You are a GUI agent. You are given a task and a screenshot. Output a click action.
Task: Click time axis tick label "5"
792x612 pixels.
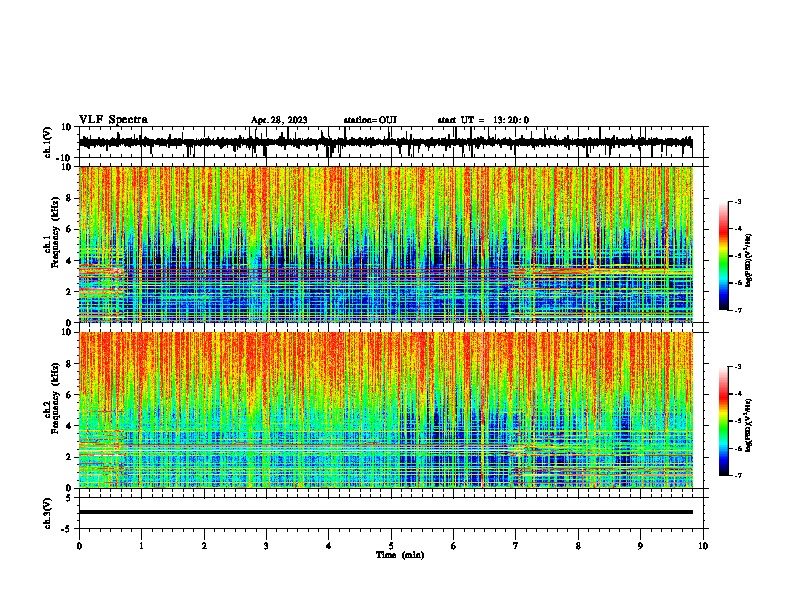click(x=391, y=546)
